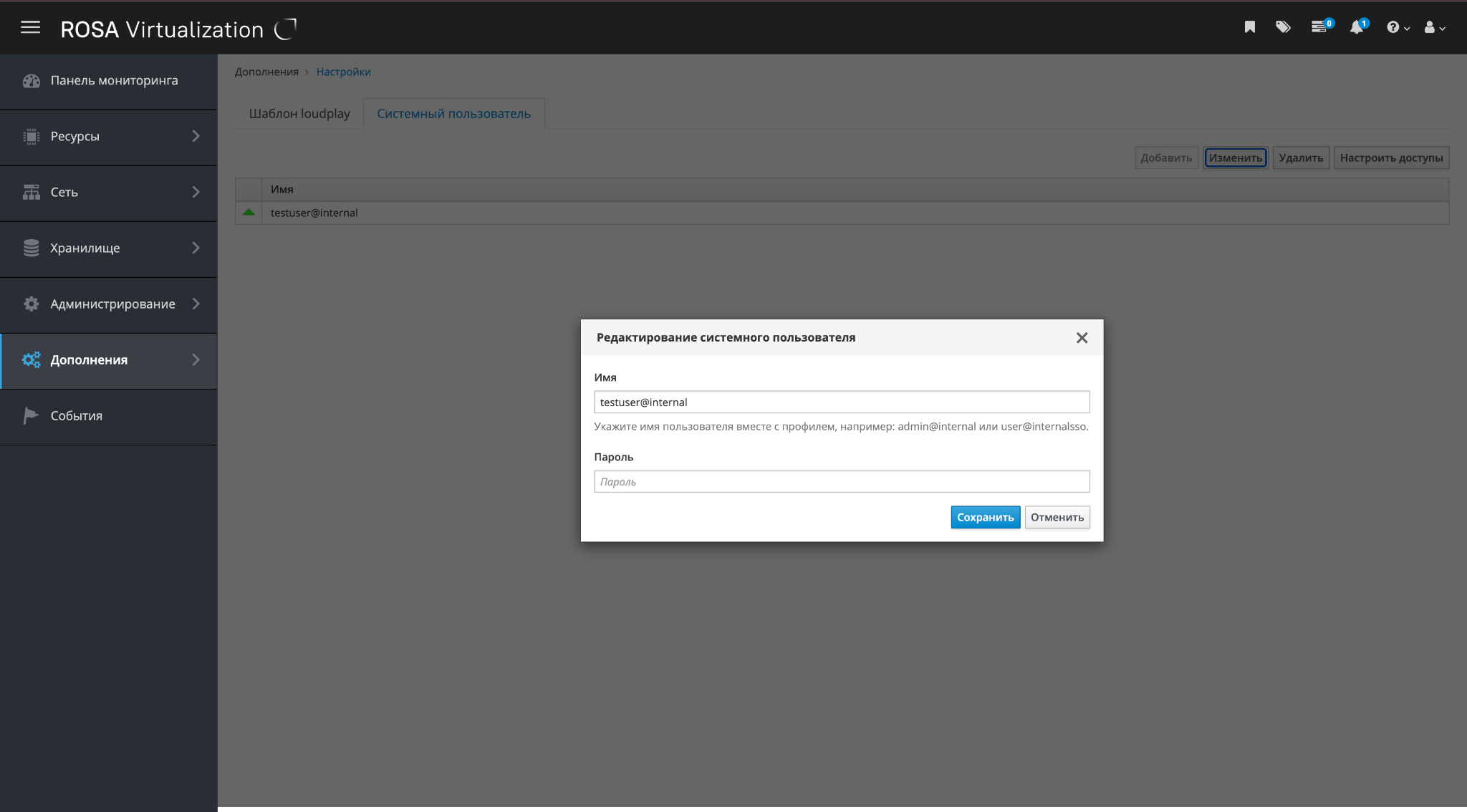Image resolution: width=1467 pixels, height=812 pixels.
Task: Switch to Шаблон loudplay tab
Action: (x=299, y=114)
